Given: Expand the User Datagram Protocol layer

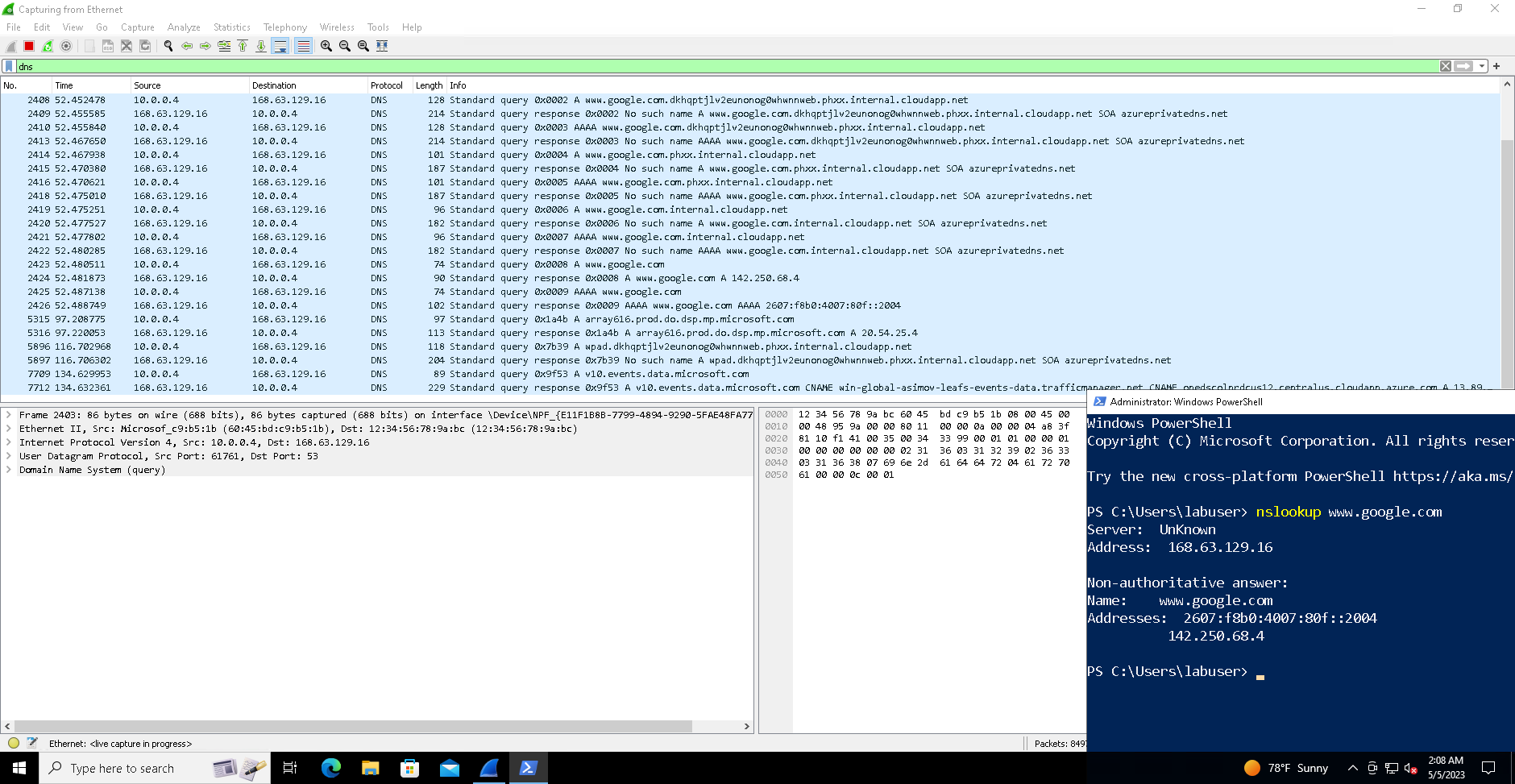Looking at the screenshot, I should (10, 456).
